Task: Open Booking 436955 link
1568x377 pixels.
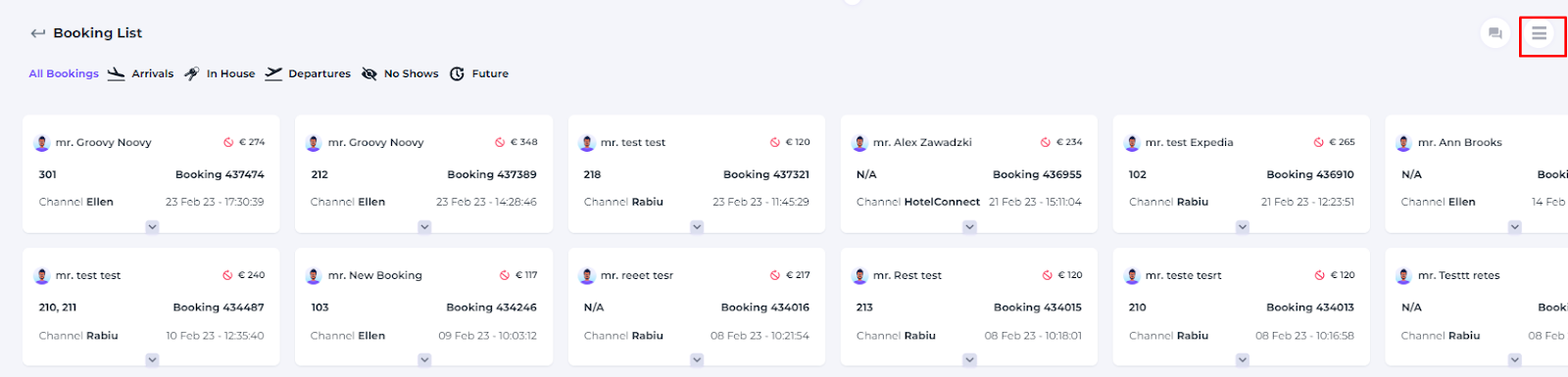Action: 1037,174
